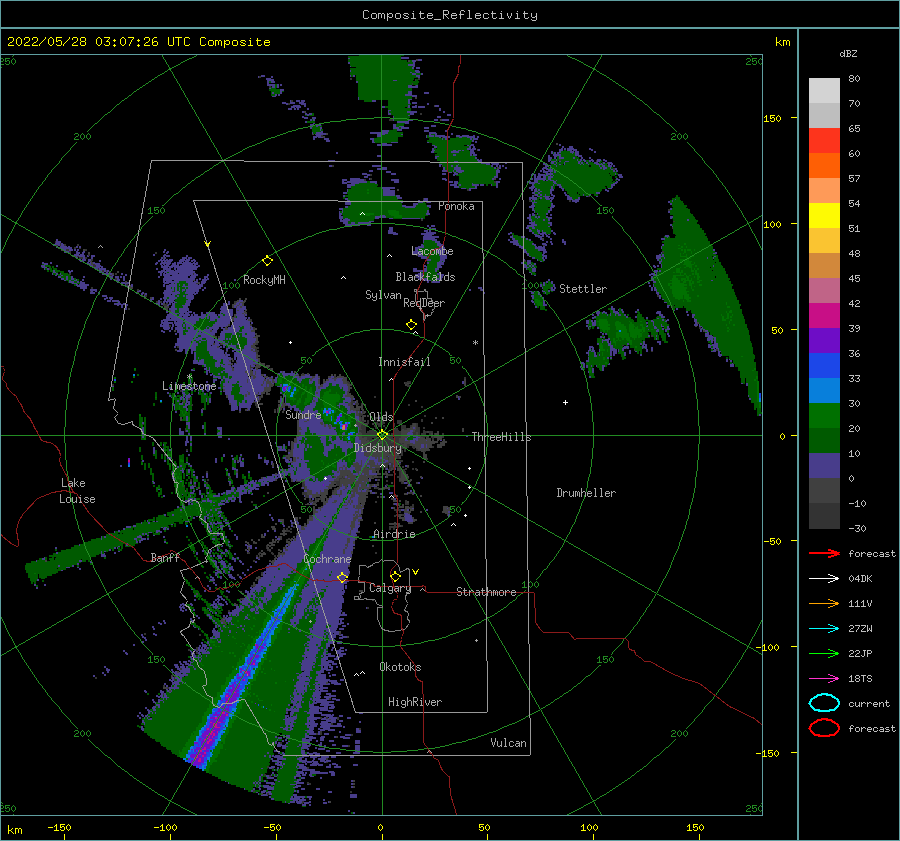Click the Ponoka town label
The height and width of the screenshot is (841, 900).
point(456,206)
